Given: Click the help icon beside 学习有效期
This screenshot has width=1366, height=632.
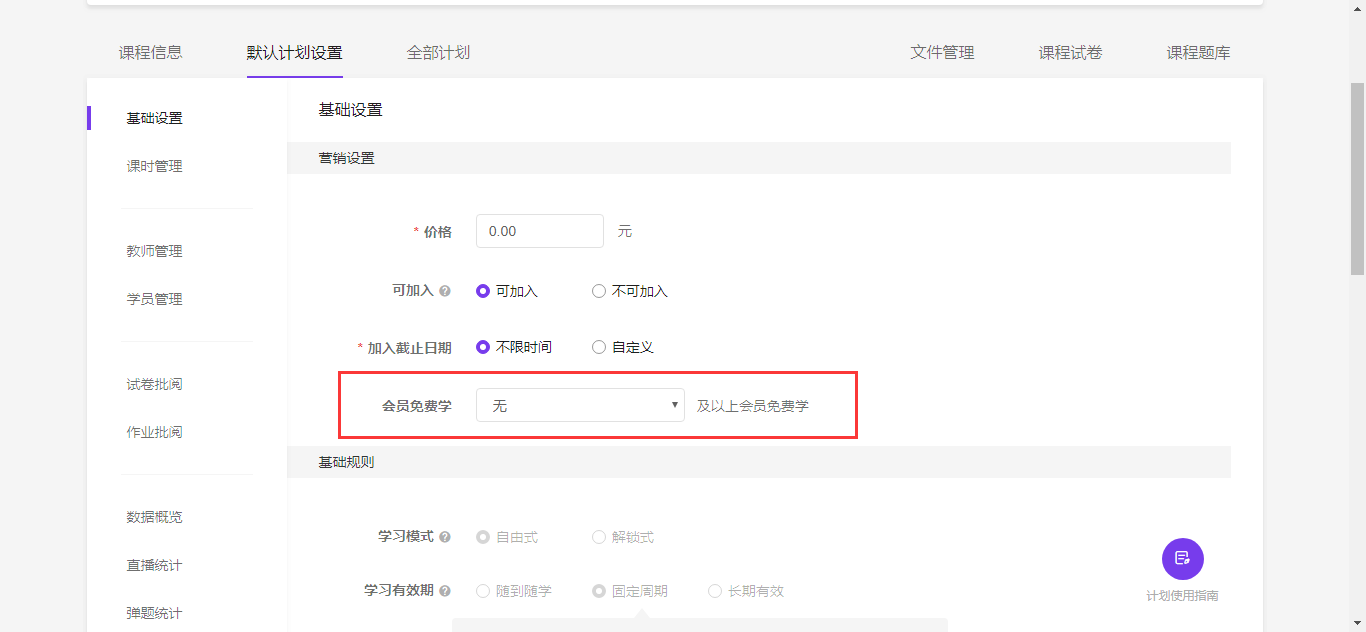Looking at the screenshot, I should (445, 591).
